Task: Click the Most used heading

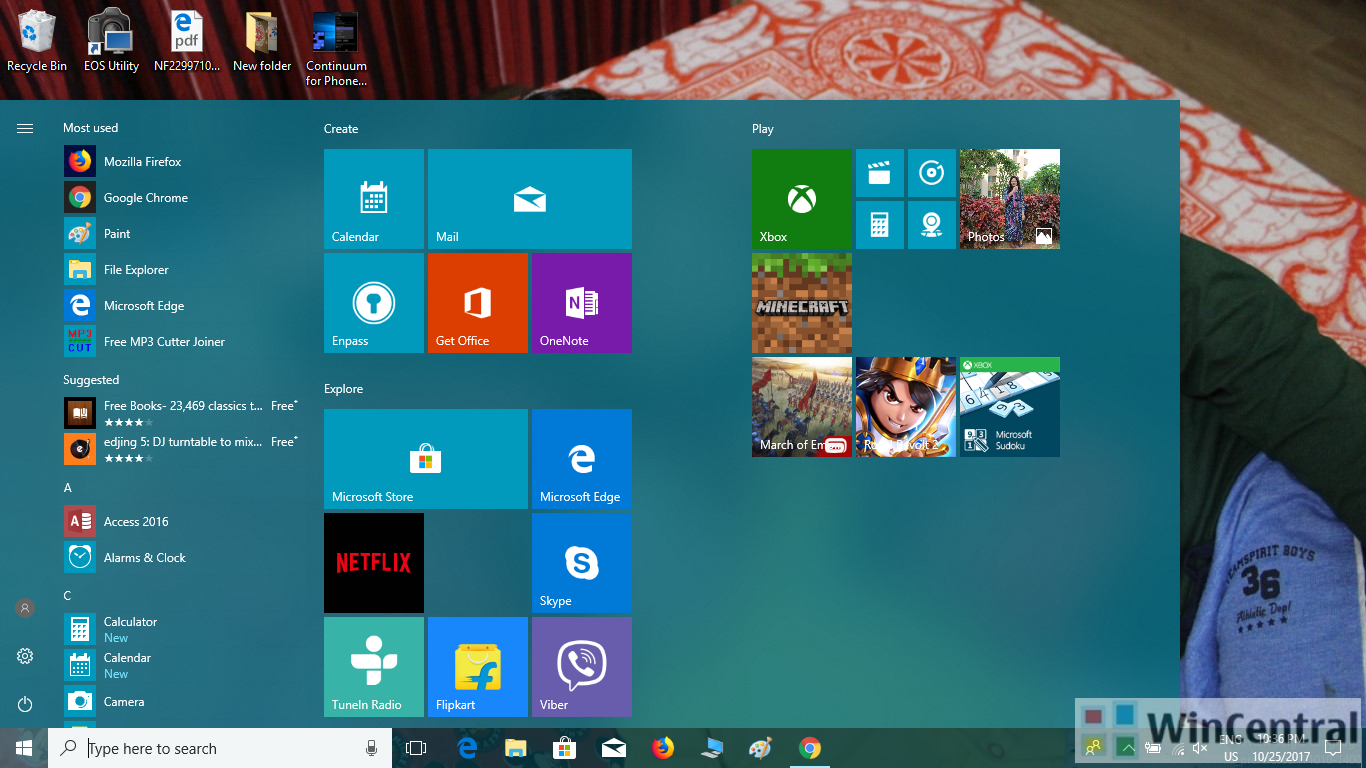Action: (90, 128)
